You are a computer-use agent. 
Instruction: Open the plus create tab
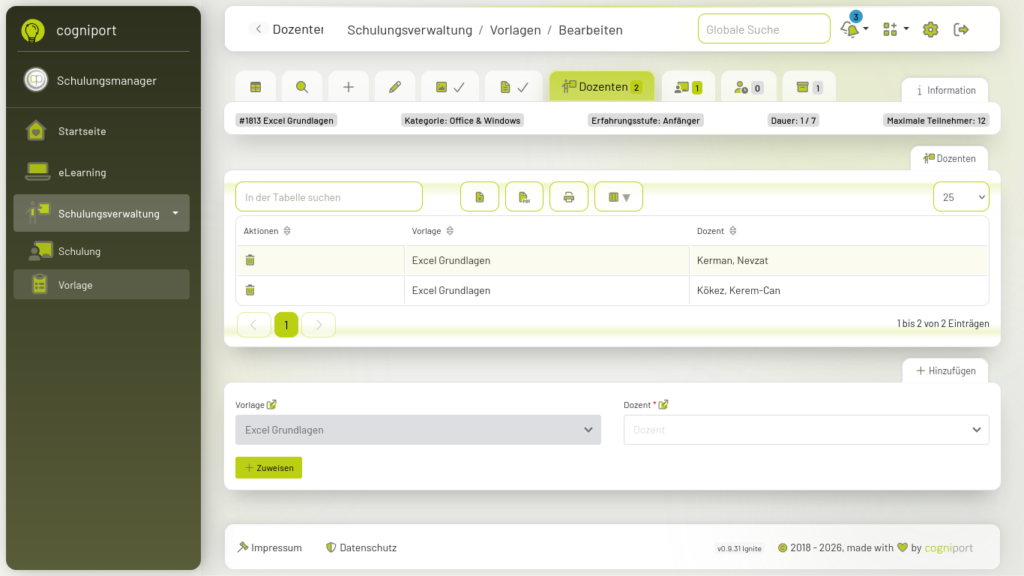click(348, 87)
